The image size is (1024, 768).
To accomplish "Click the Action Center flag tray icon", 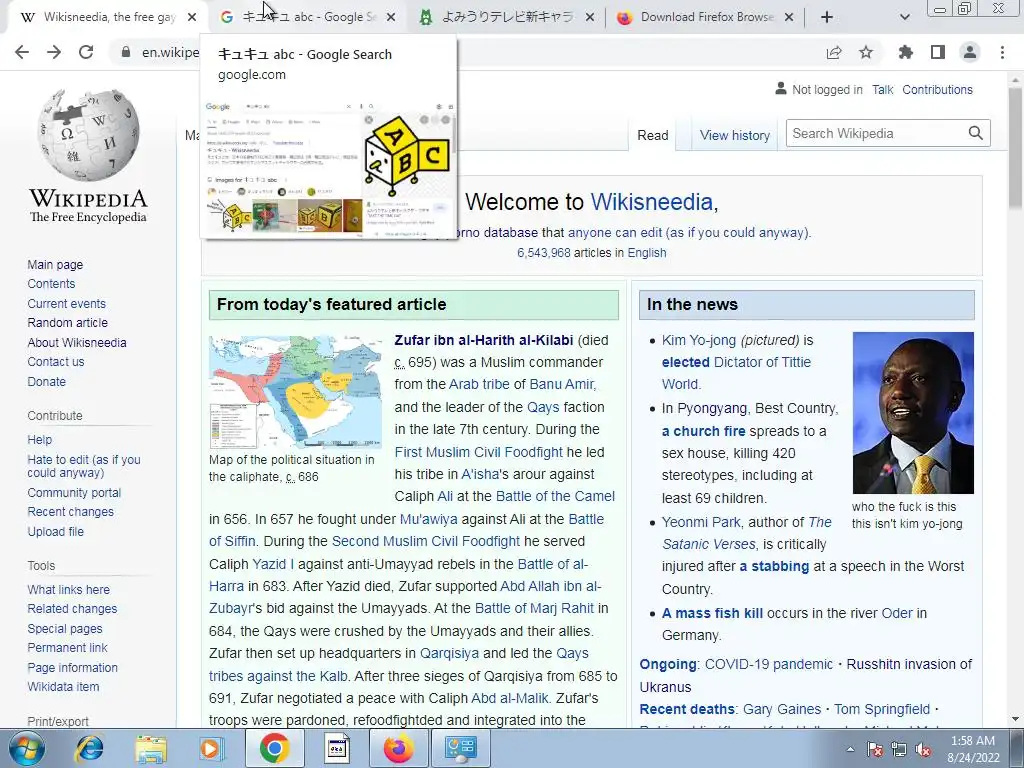I will 874,750.
